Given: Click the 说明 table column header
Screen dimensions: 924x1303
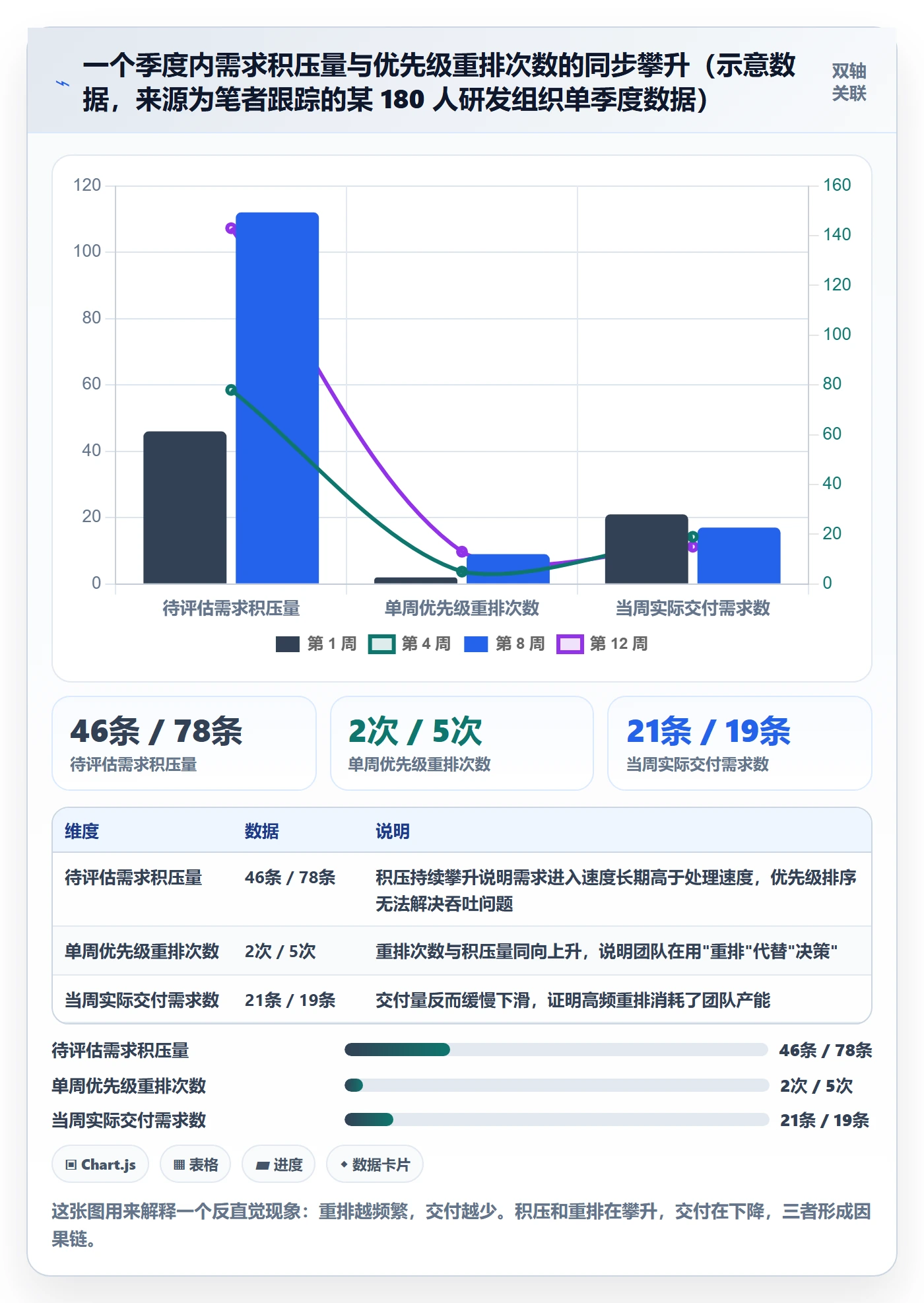Looking at the screenshot, I should 393,831.
